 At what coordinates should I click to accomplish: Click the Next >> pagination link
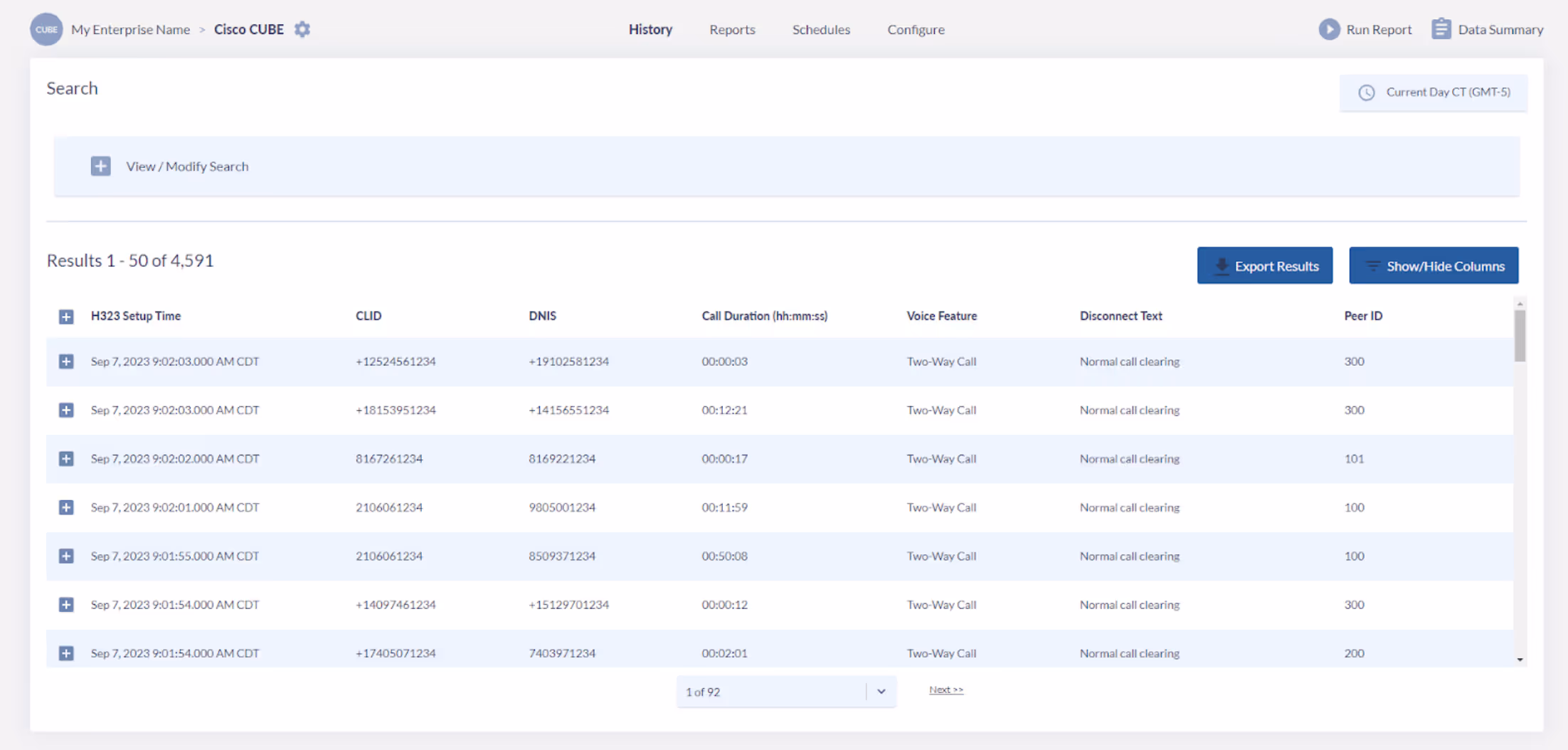[x=946, y=690]
